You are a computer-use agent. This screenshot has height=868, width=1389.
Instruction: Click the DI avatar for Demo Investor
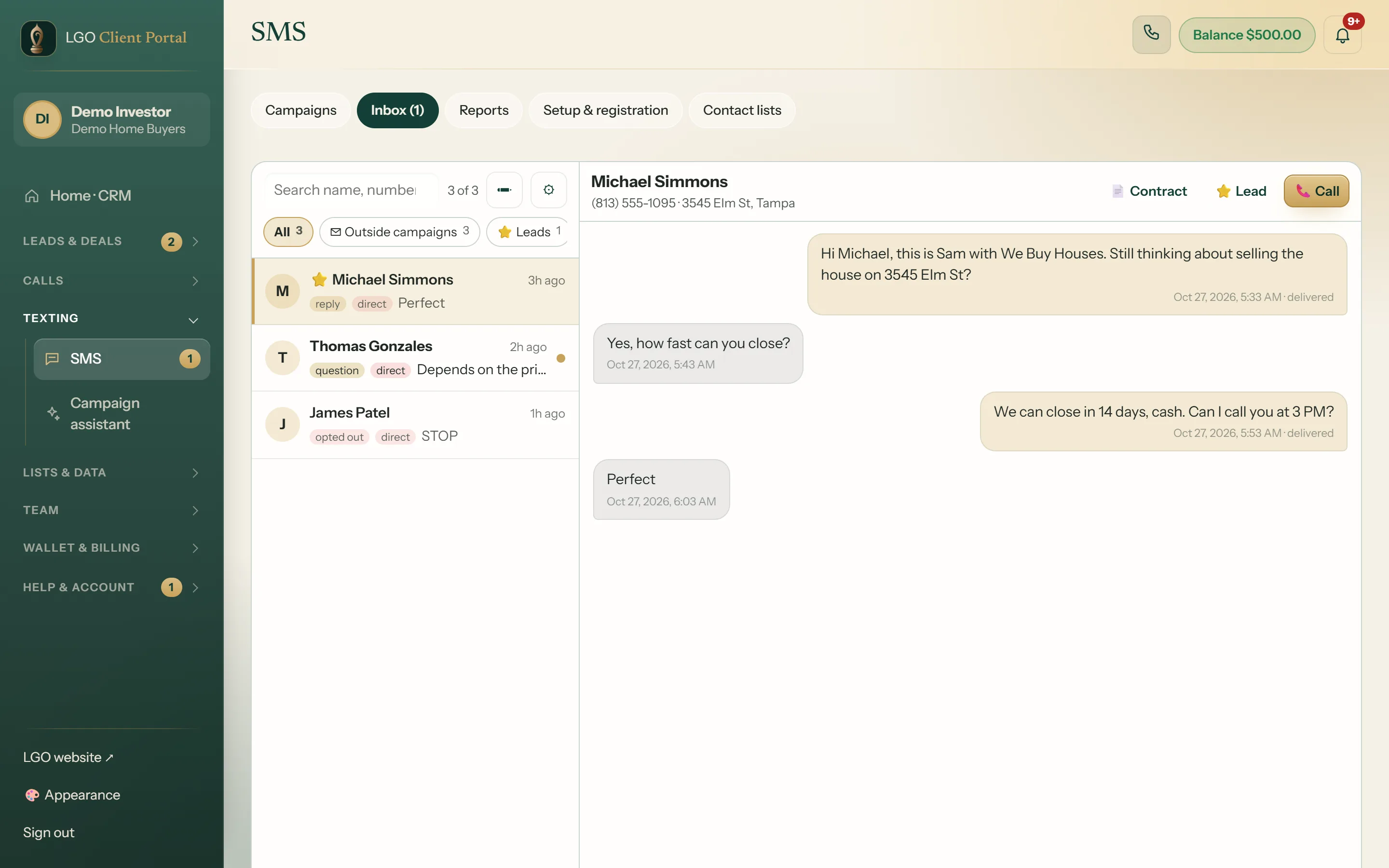click(x=42, y=120)
